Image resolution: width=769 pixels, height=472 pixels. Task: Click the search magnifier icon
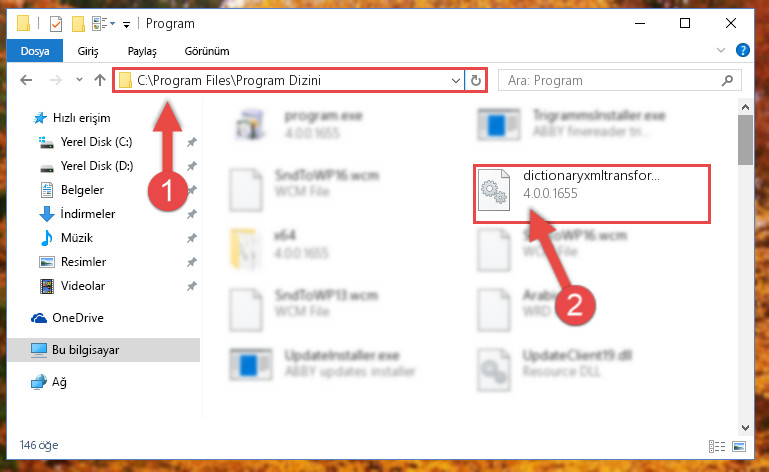[727, 80]
